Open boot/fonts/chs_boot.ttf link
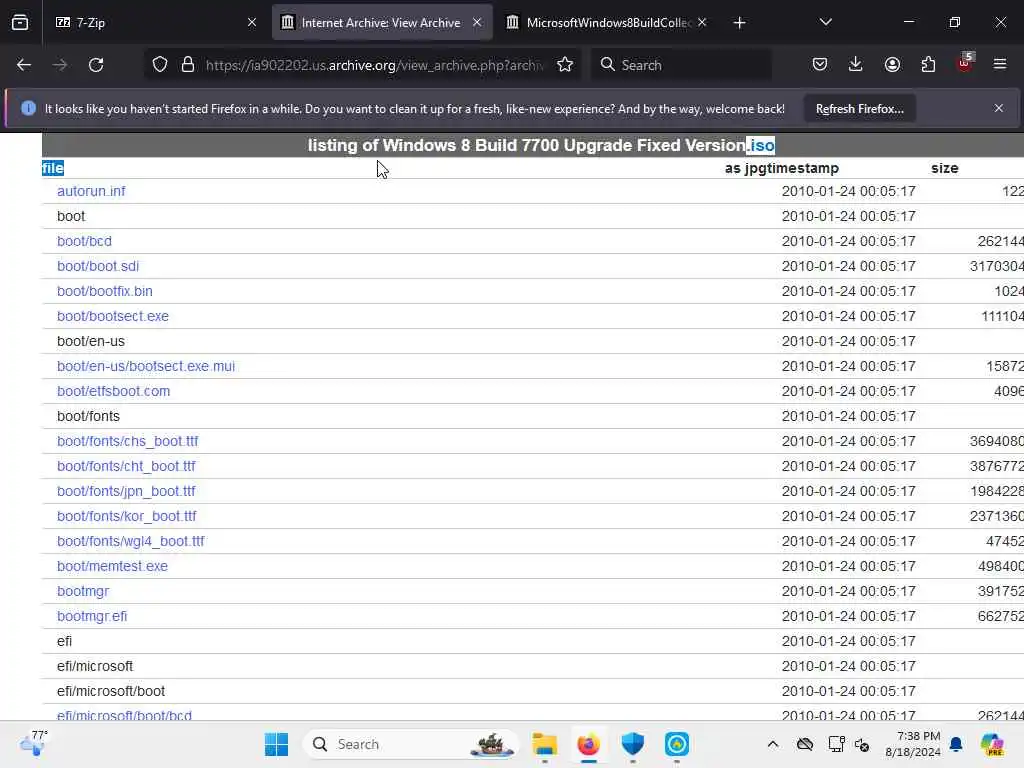 128,441
